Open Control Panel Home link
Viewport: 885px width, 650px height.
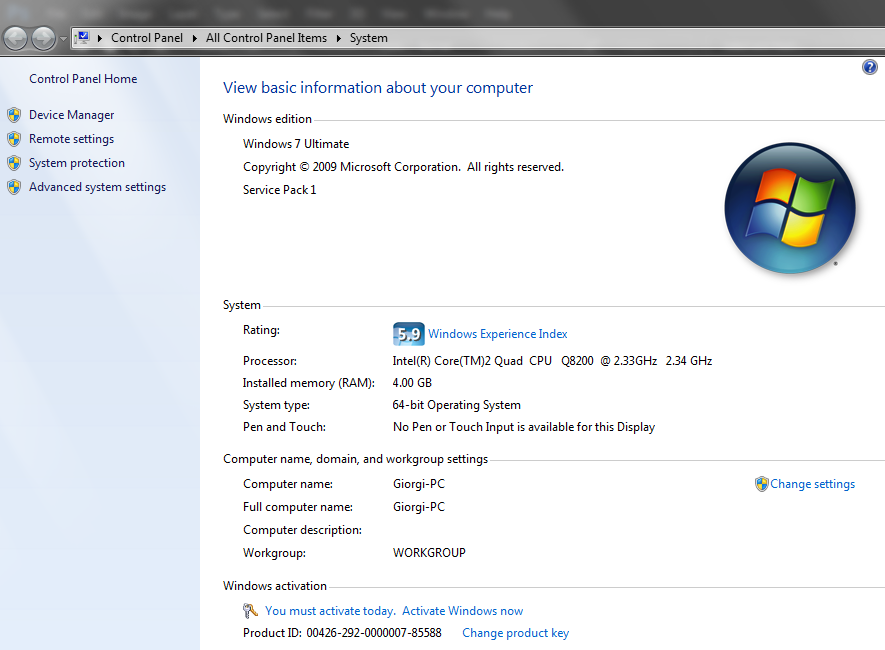pos(83,79)
